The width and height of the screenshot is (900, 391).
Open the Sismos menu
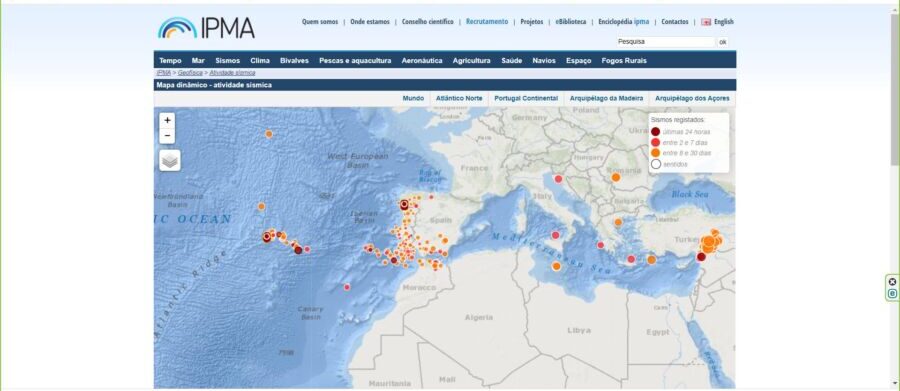(227, 60)
